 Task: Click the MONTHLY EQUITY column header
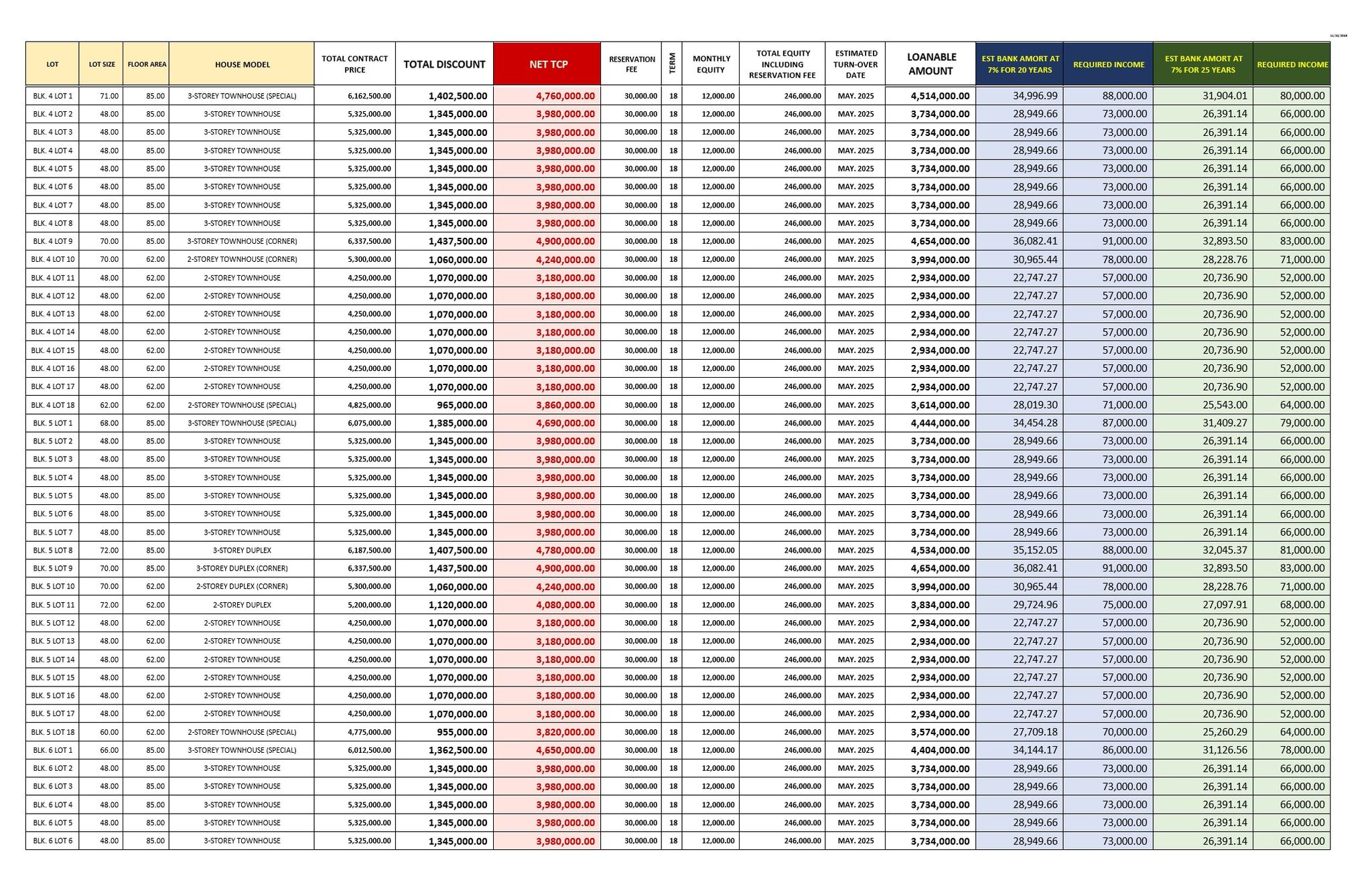[711, 64]
